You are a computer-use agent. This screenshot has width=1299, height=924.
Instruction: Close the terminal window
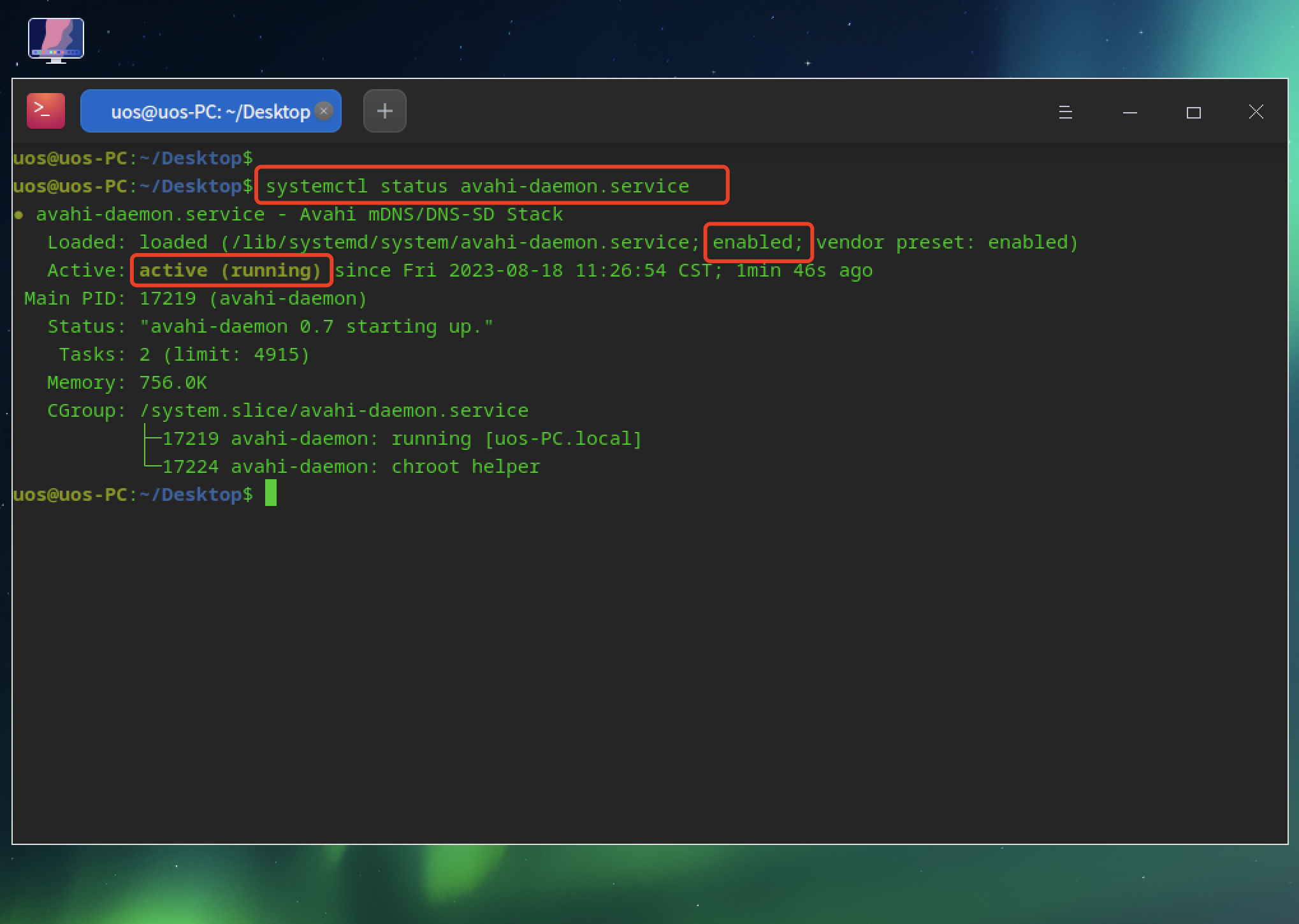[1256, 112]
